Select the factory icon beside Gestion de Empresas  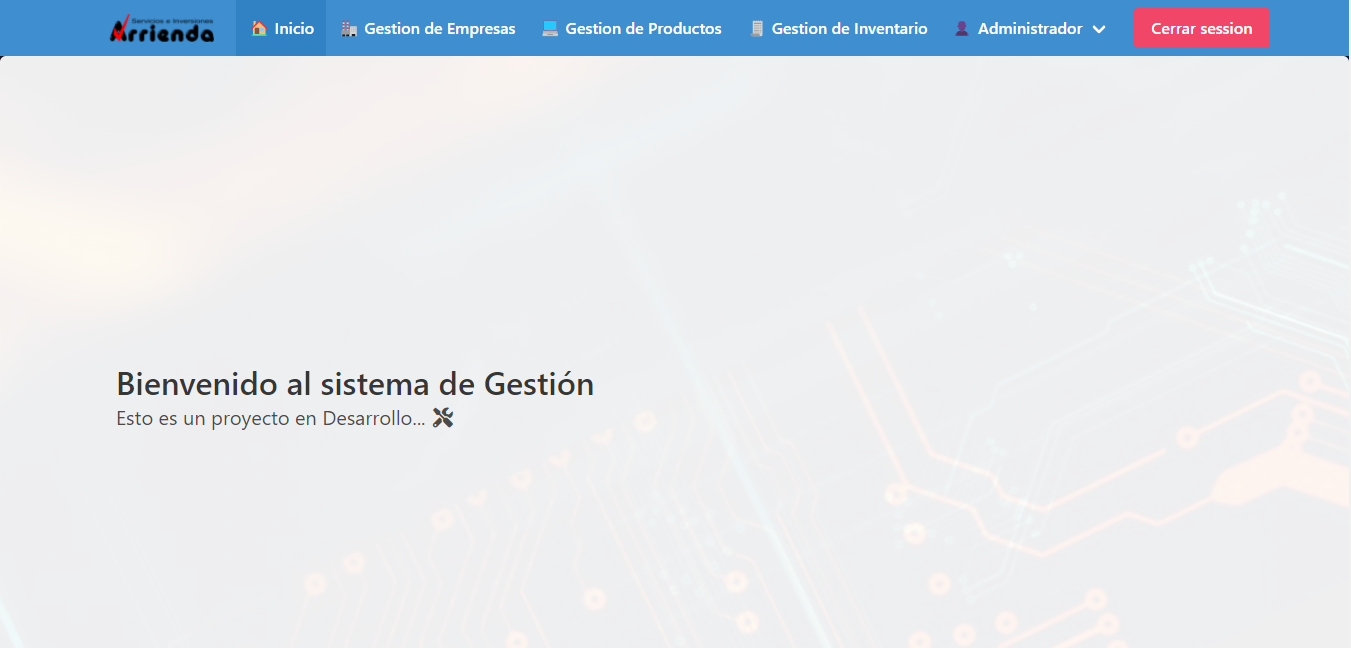click(347, 28)
